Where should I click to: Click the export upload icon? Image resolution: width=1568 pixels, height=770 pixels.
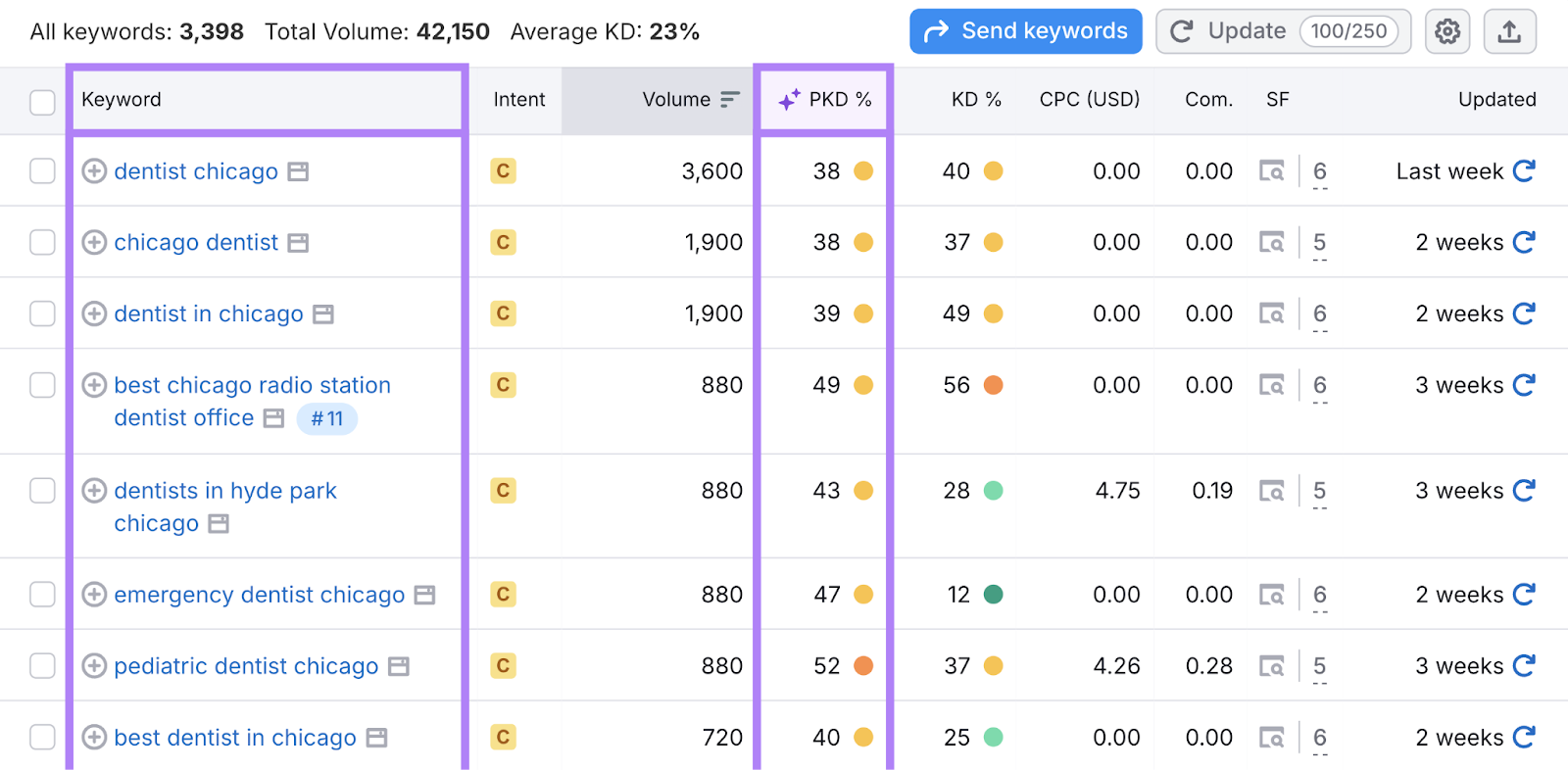1509,32
